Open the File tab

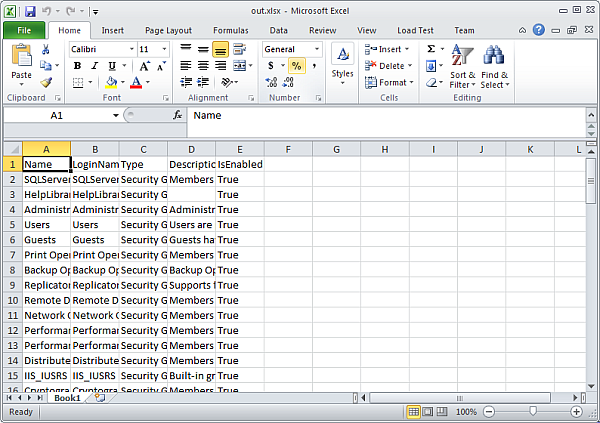(24, 30)
